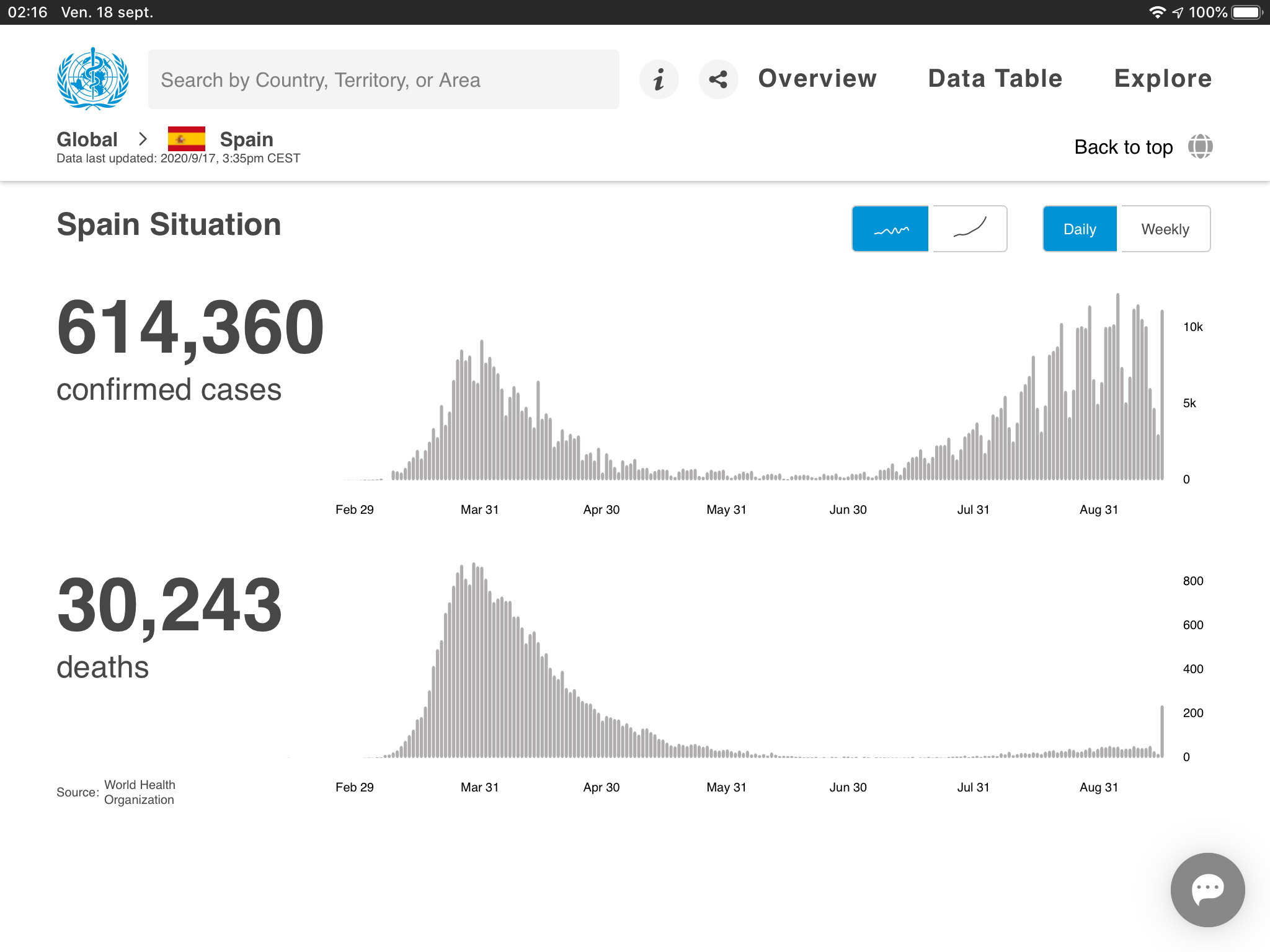1270x952 pixels.
Task: Click Back to top
Action: coord(1123,147)
